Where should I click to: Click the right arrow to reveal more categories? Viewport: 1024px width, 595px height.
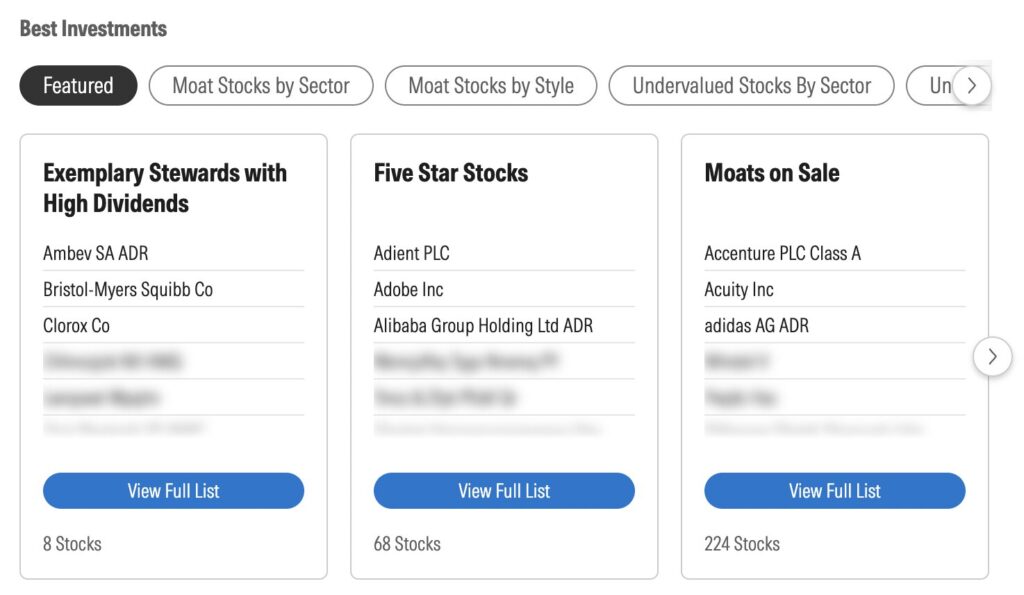971,86
